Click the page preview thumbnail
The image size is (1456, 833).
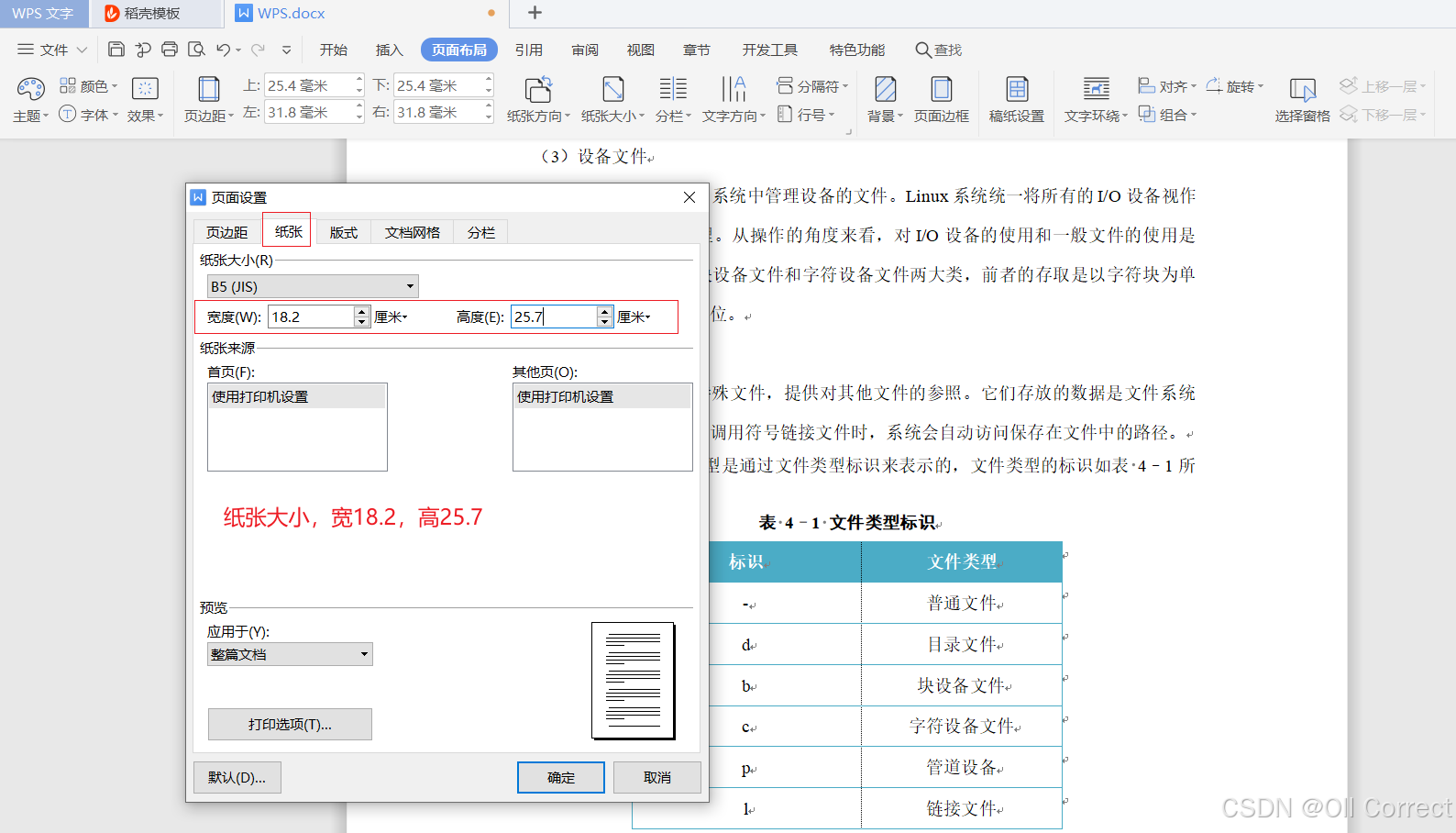pyautogui.click(x=634, y=680)
